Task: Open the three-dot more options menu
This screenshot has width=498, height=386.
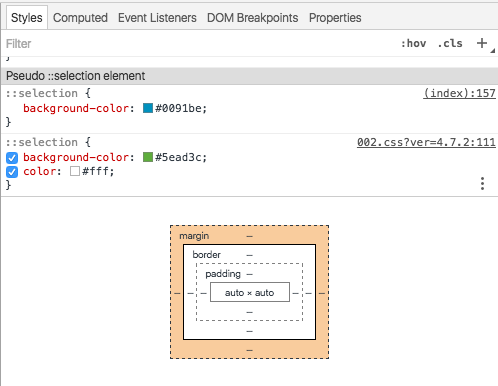Action: pyautogui.click(x=482, y=184)
